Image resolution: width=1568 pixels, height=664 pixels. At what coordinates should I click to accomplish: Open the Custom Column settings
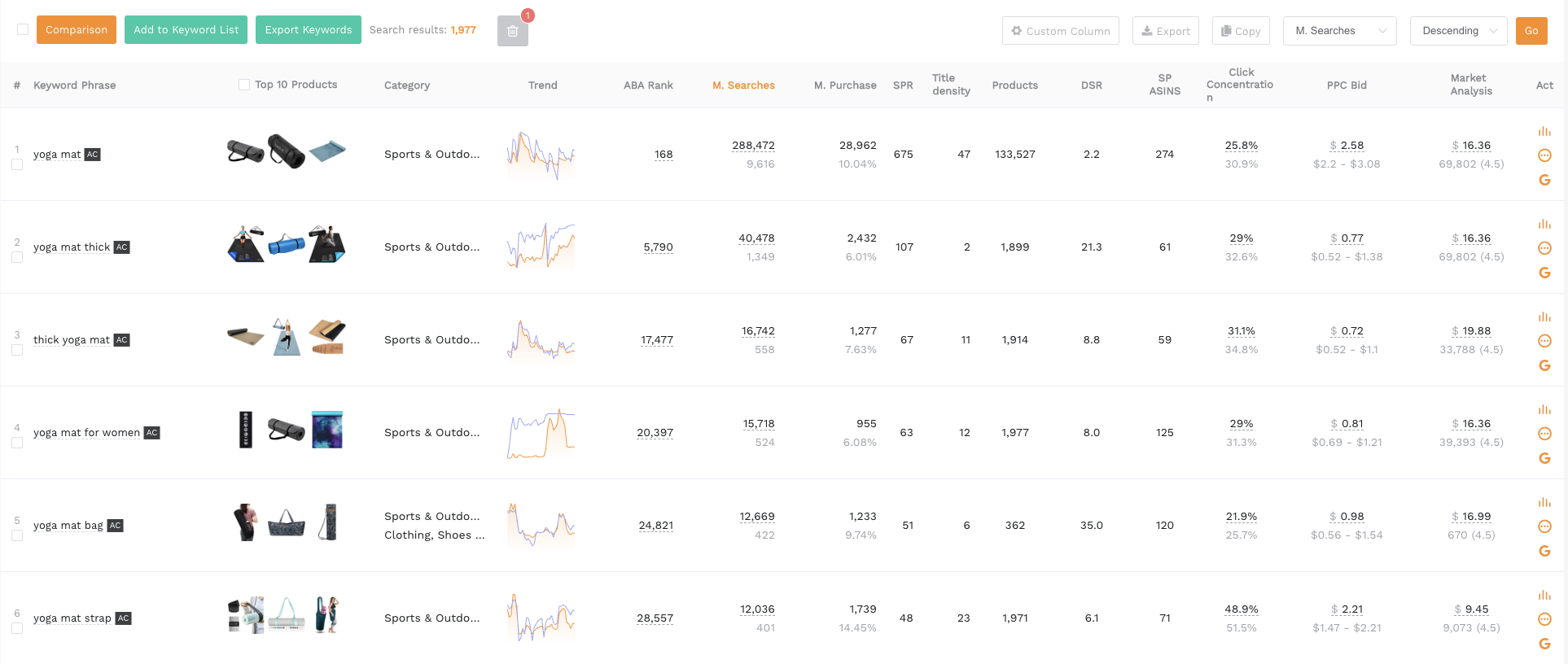(1060, 31)
